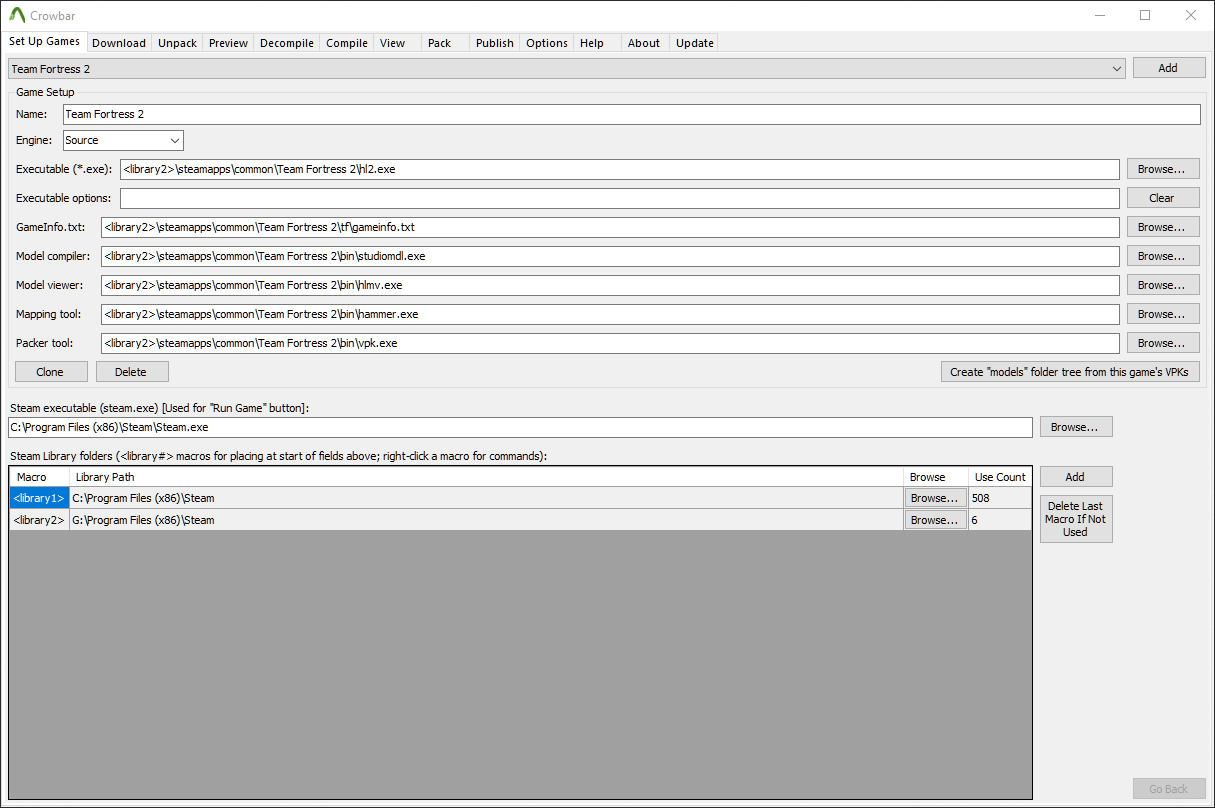Click the Use Count column header
Image resolution: width=1215 pixels, height=808 pixels.
click(999, 477)
